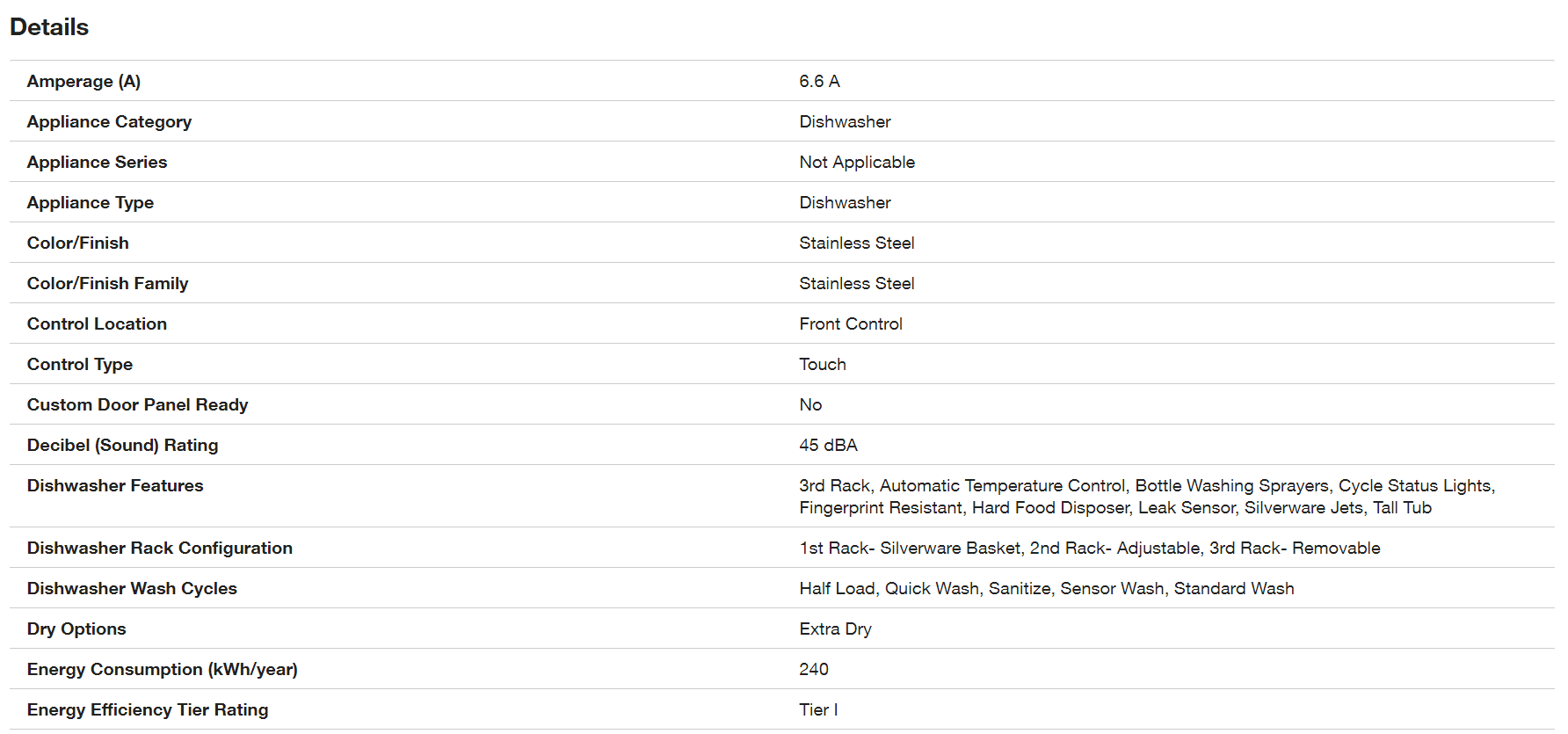Click the Dishwasher Wash Cycles label

[x=132, y=589]
